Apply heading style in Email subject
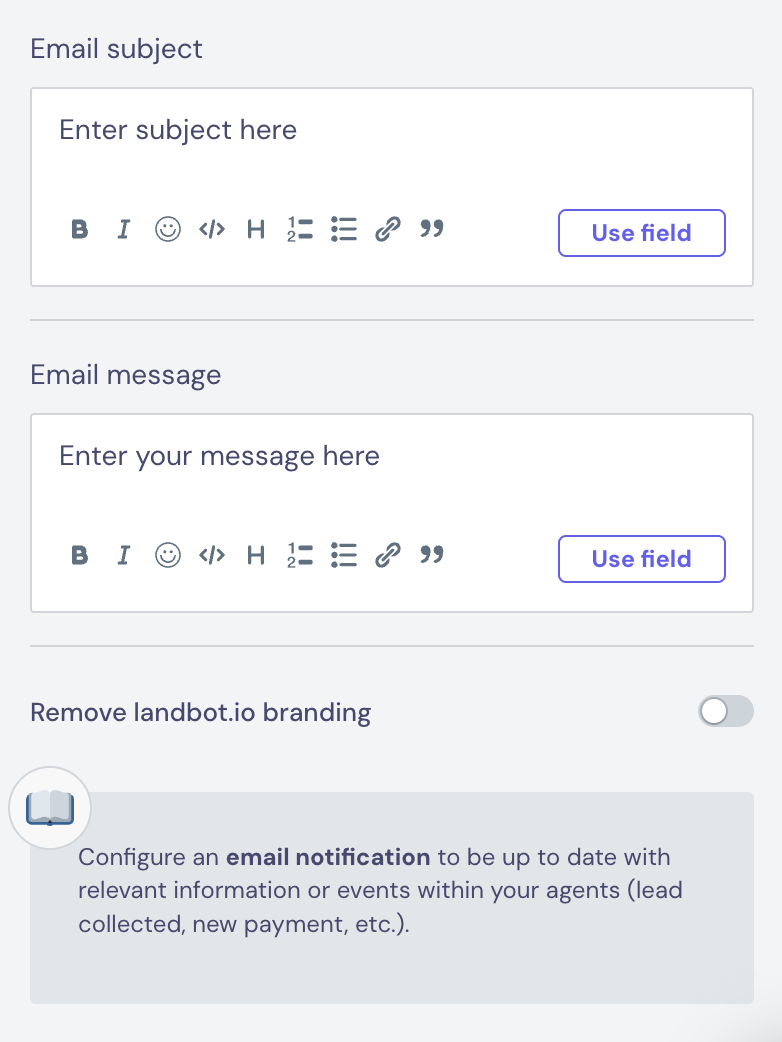The width and height of the screenshot is (782, 1042). click(x=256, y=230)
